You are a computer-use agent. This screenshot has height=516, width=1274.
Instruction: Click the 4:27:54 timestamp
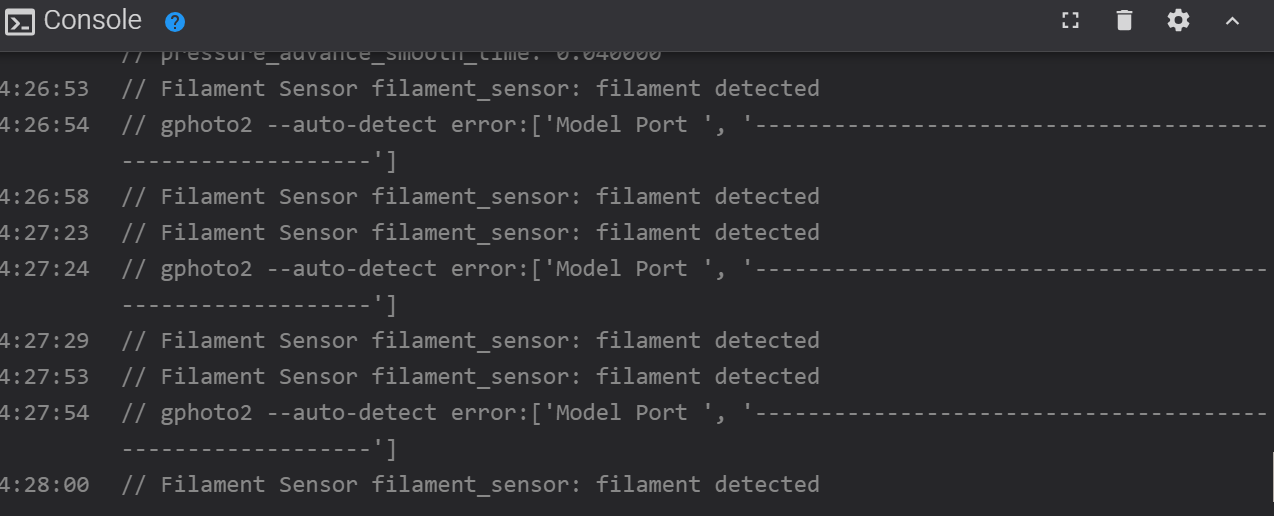(x=44, y=413)
